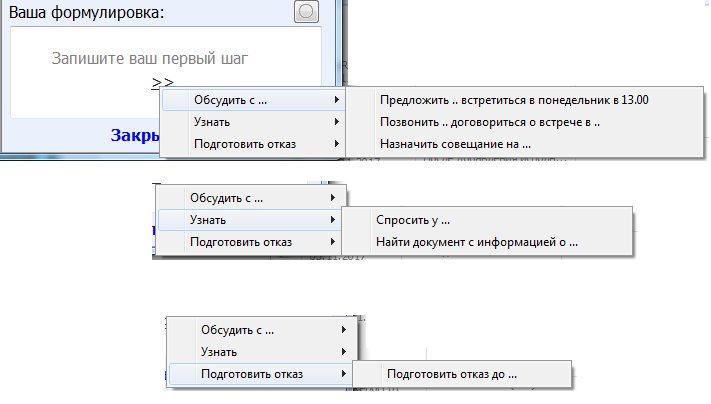Expand submenu arrow on highlighted Обсудить с ...
The height and width of the screenshot is (404, 711).
click(337, 100)
